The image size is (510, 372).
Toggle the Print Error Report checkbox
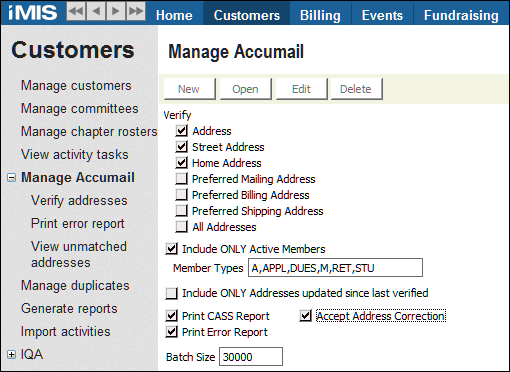172,332
